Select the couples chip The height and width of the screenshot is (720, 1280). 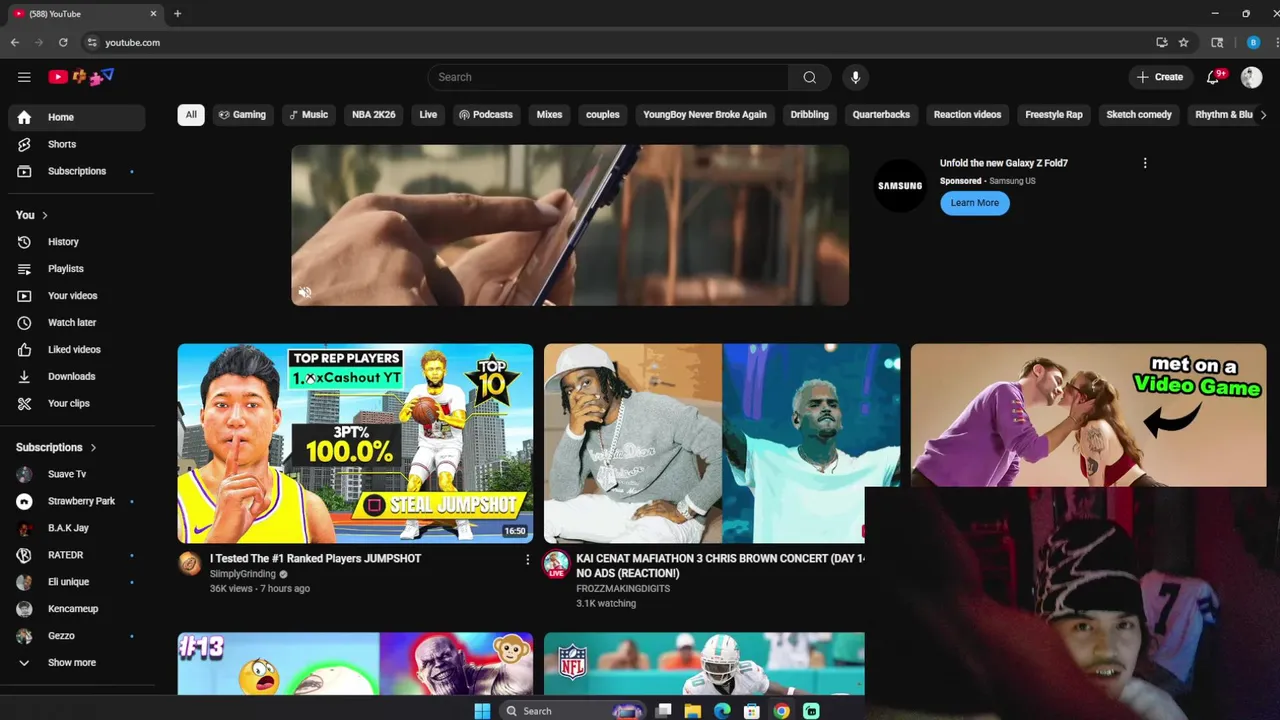[603, 115]
